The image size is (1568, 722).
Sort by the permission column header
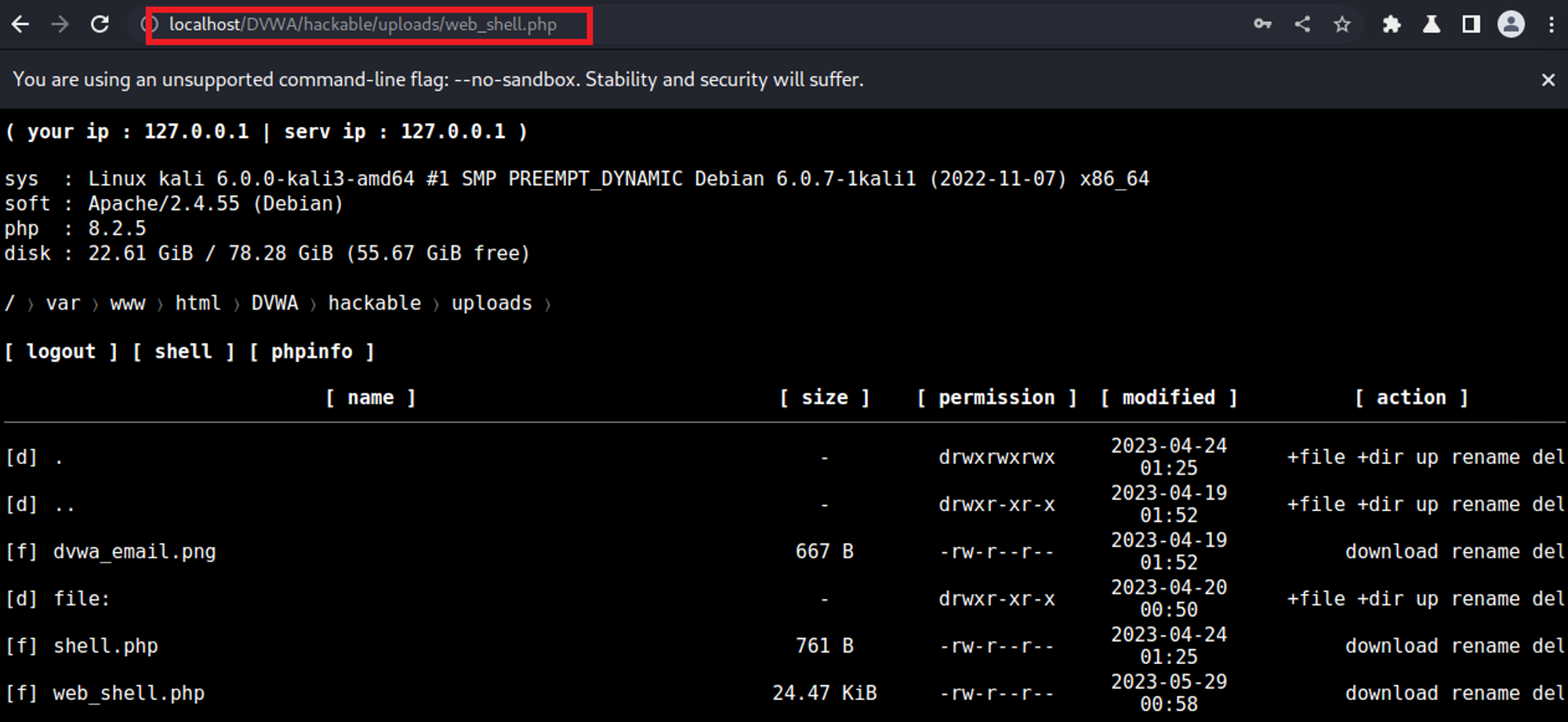tap(996, 397)
